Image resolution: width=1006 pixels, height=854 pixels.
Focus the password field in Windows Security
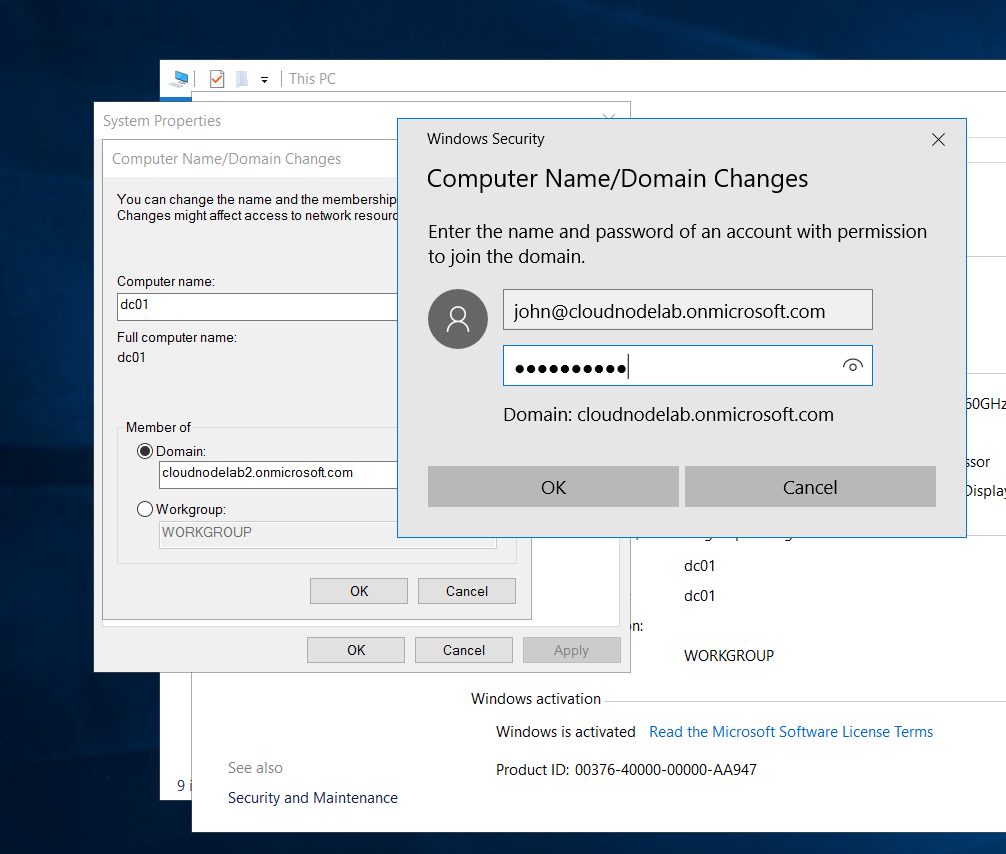point(687,366)
